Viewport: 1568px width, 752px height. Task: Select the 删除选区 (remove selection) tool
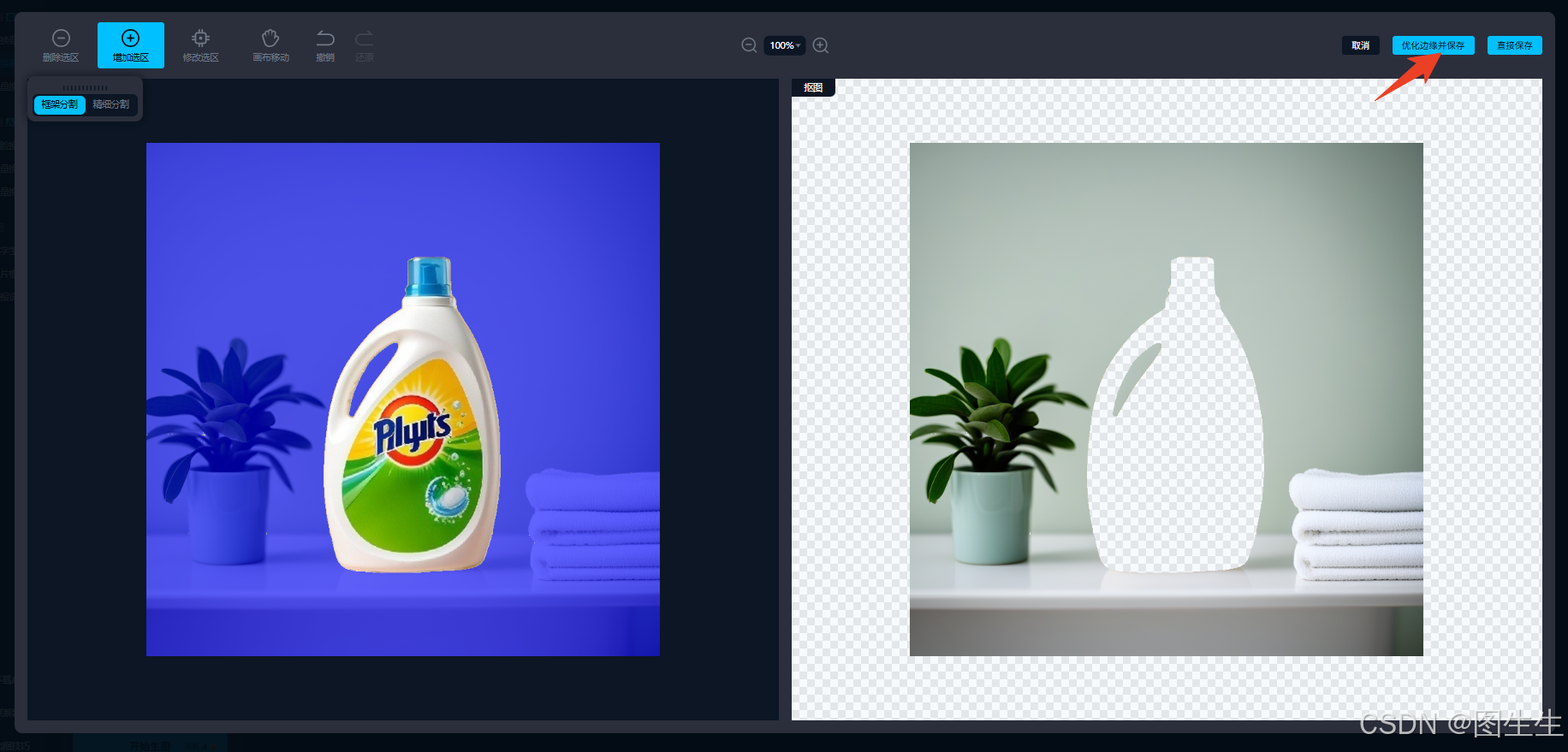tap(61, 45)
